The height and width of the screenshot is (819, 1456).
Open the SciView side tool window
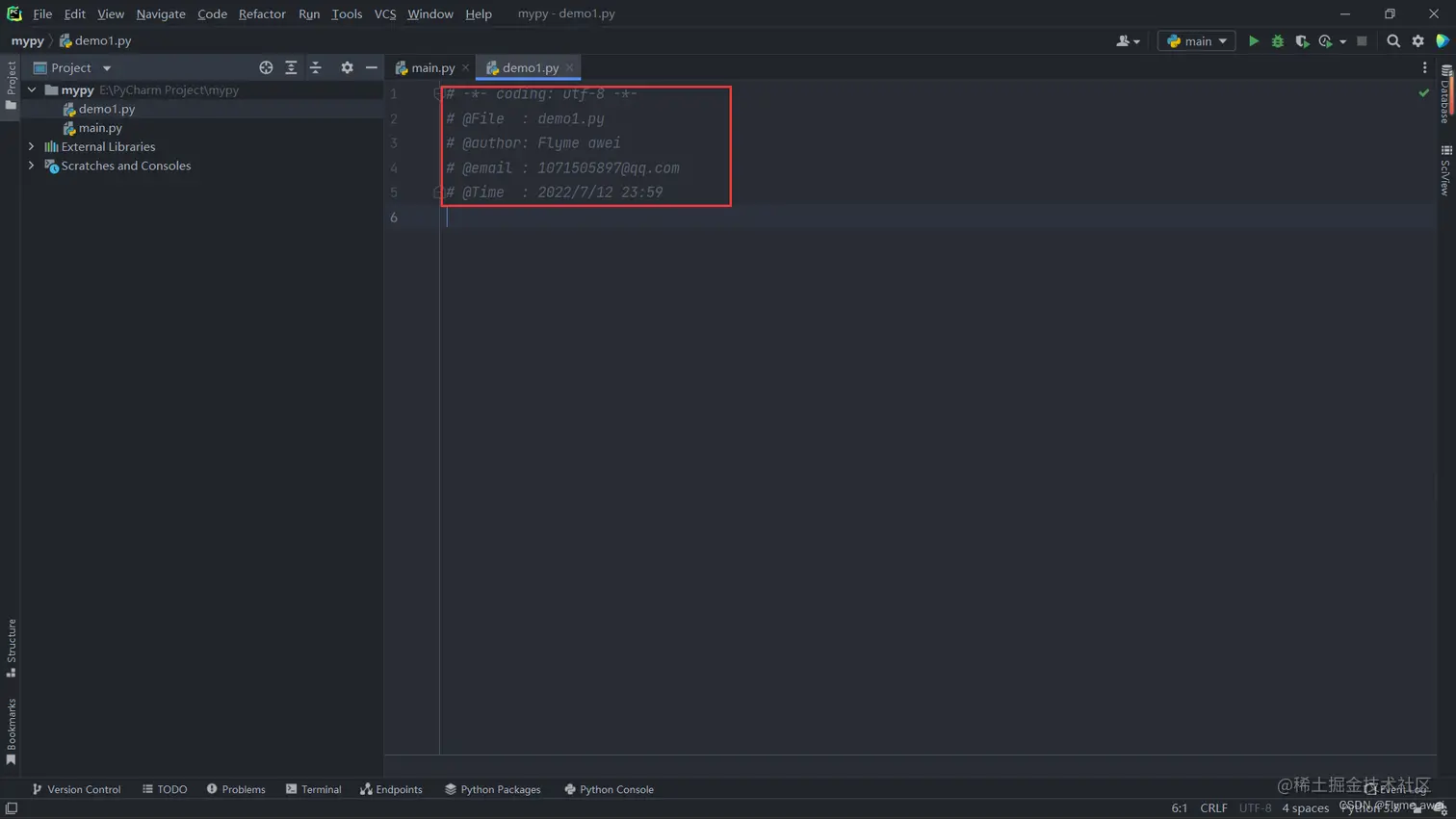tap(1446, 171)
